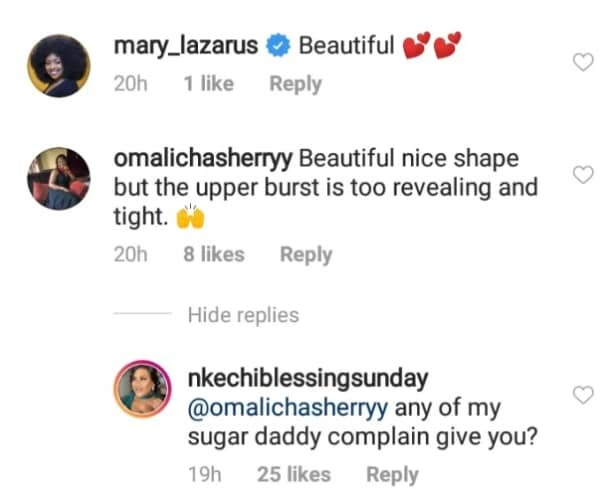Open mary_lazarus profile picture

59,65
